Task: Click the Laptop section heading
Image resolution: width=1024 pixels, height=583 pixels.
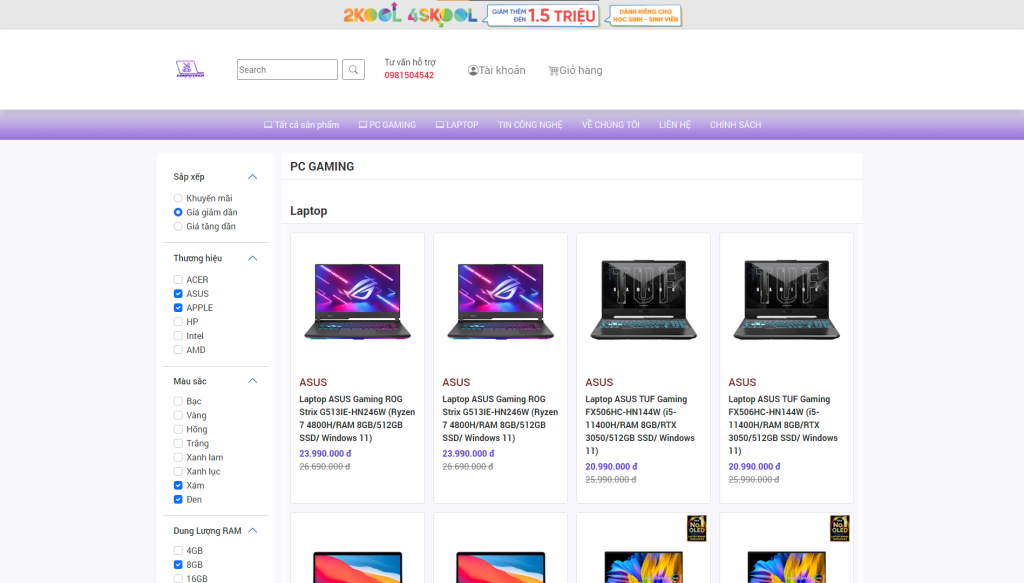Action: (x=309, y=211)
